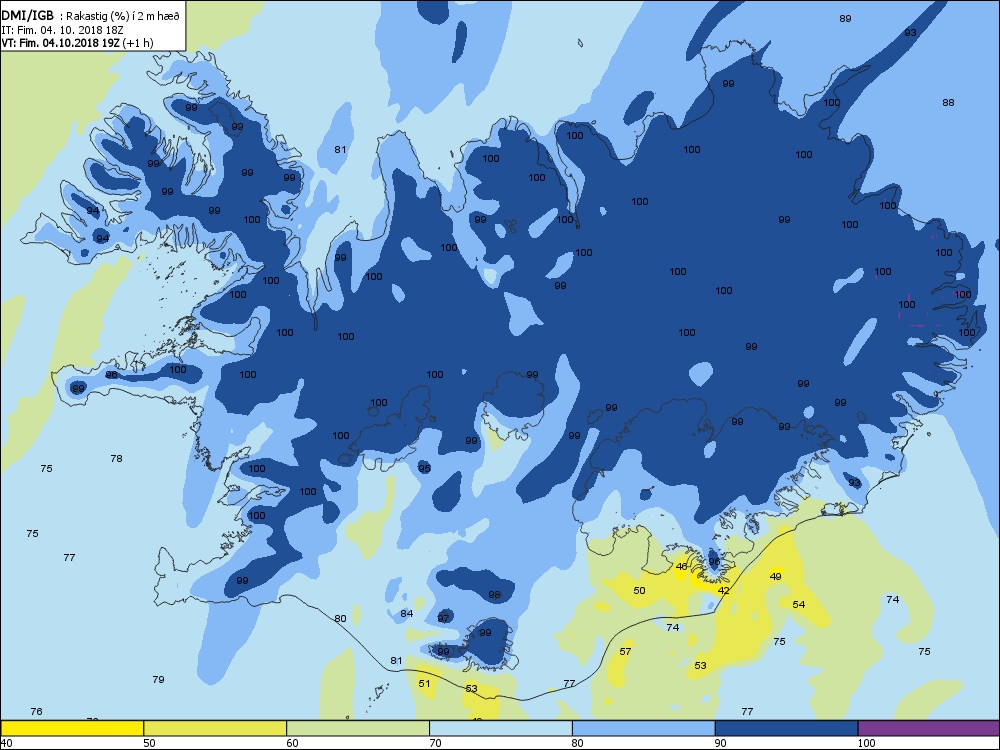Click the humidity value '50' in the yellow area
Screen dimensions: 1000x750
coord(639,591)
